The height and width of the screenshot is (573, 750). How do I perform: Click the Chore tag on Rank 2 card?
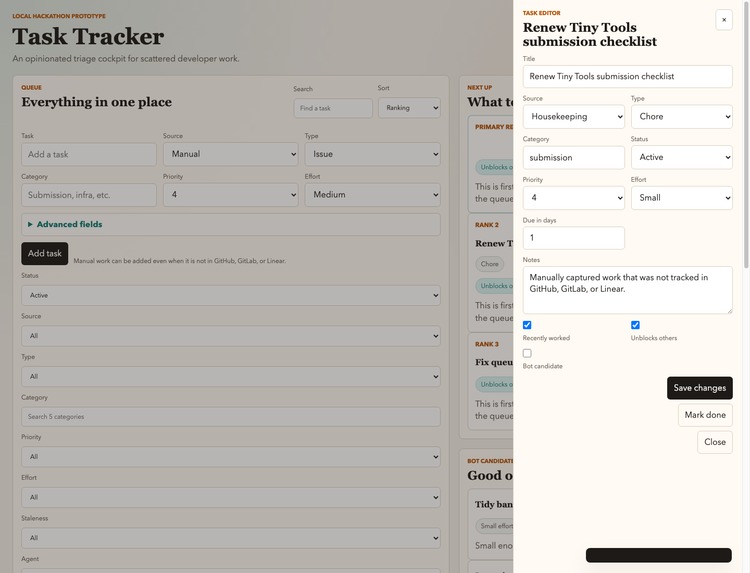click(x=489, y=264)
